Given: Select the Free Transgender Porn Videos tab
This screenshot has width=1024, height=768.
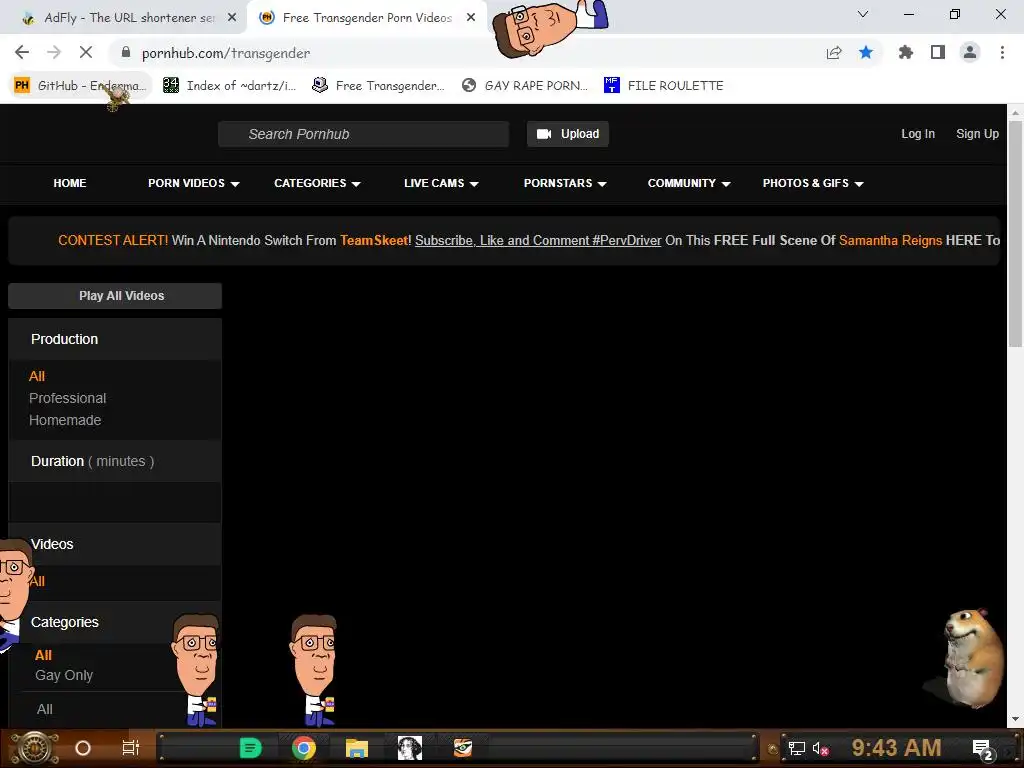Looking at the screenshot, I should (367, 18).
